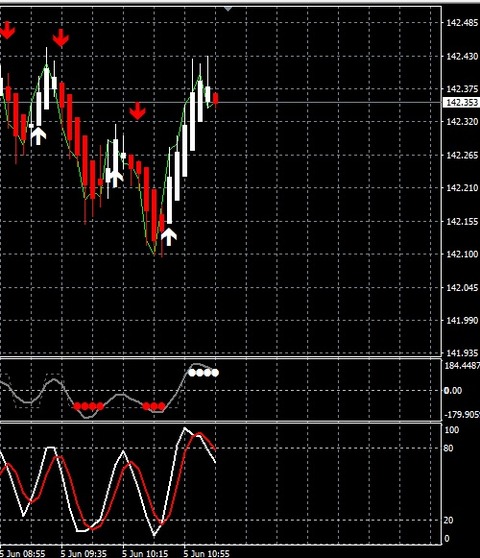Viewport: 480px width, 558px height.
Task: Click white buy arrow overlapping candles near 142.210
Action: [115, 177]
